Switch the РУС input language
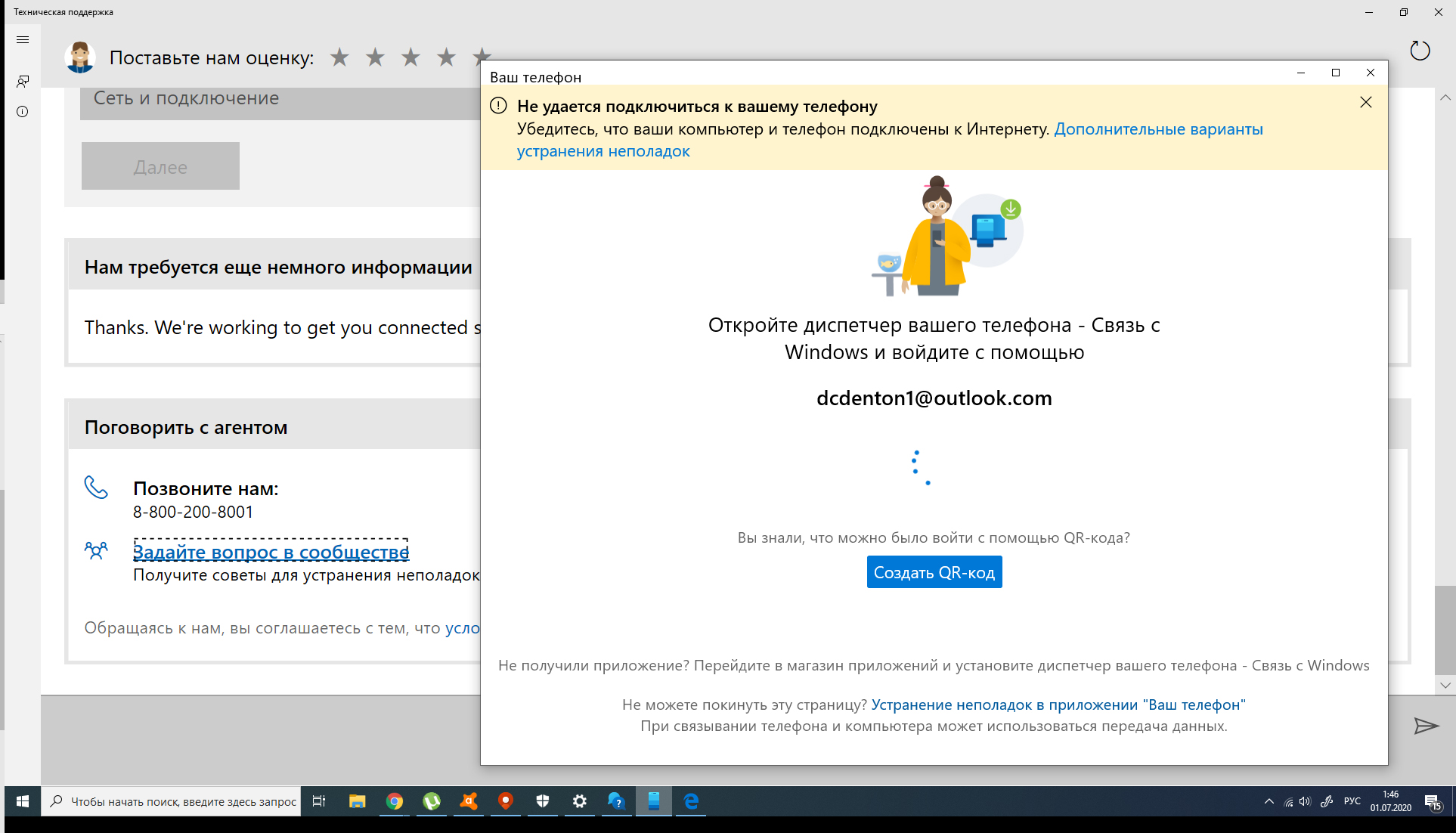1456x833 pixels. pos(1352,802)
